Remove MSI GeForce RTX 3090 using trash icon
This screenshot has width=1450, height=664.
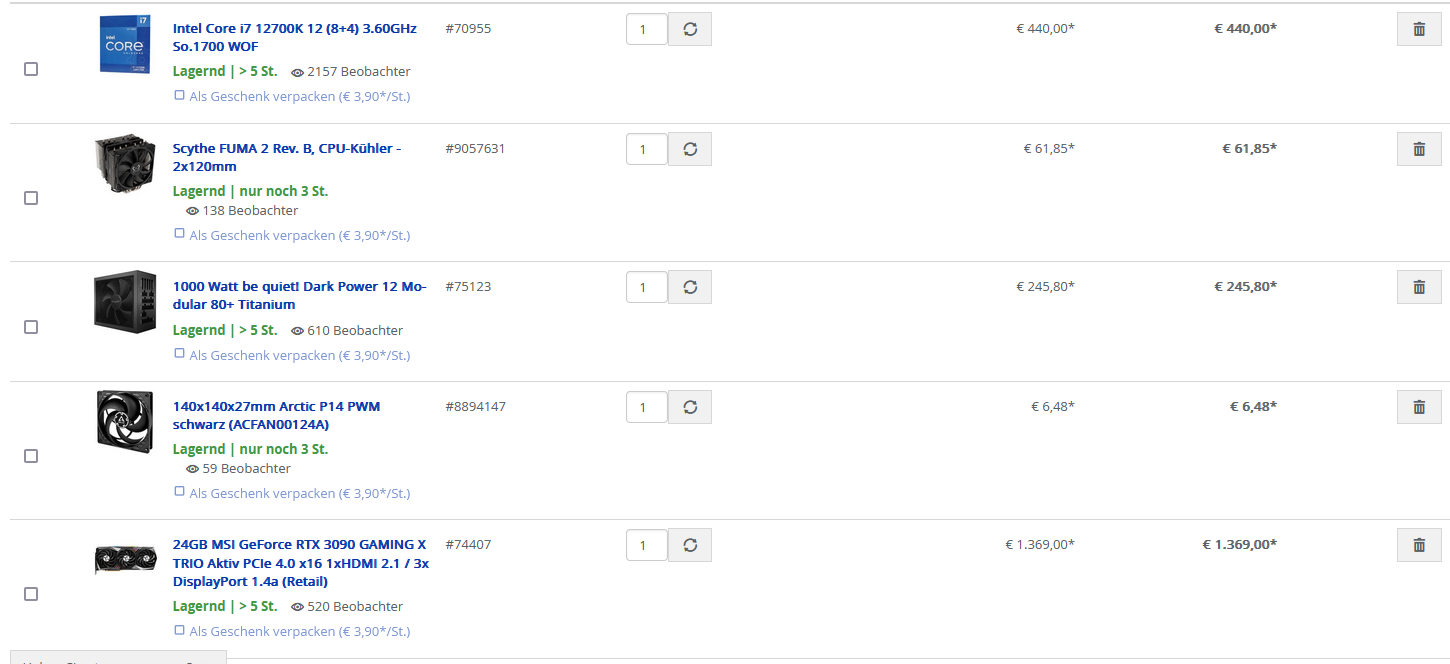pos(1418,545)
